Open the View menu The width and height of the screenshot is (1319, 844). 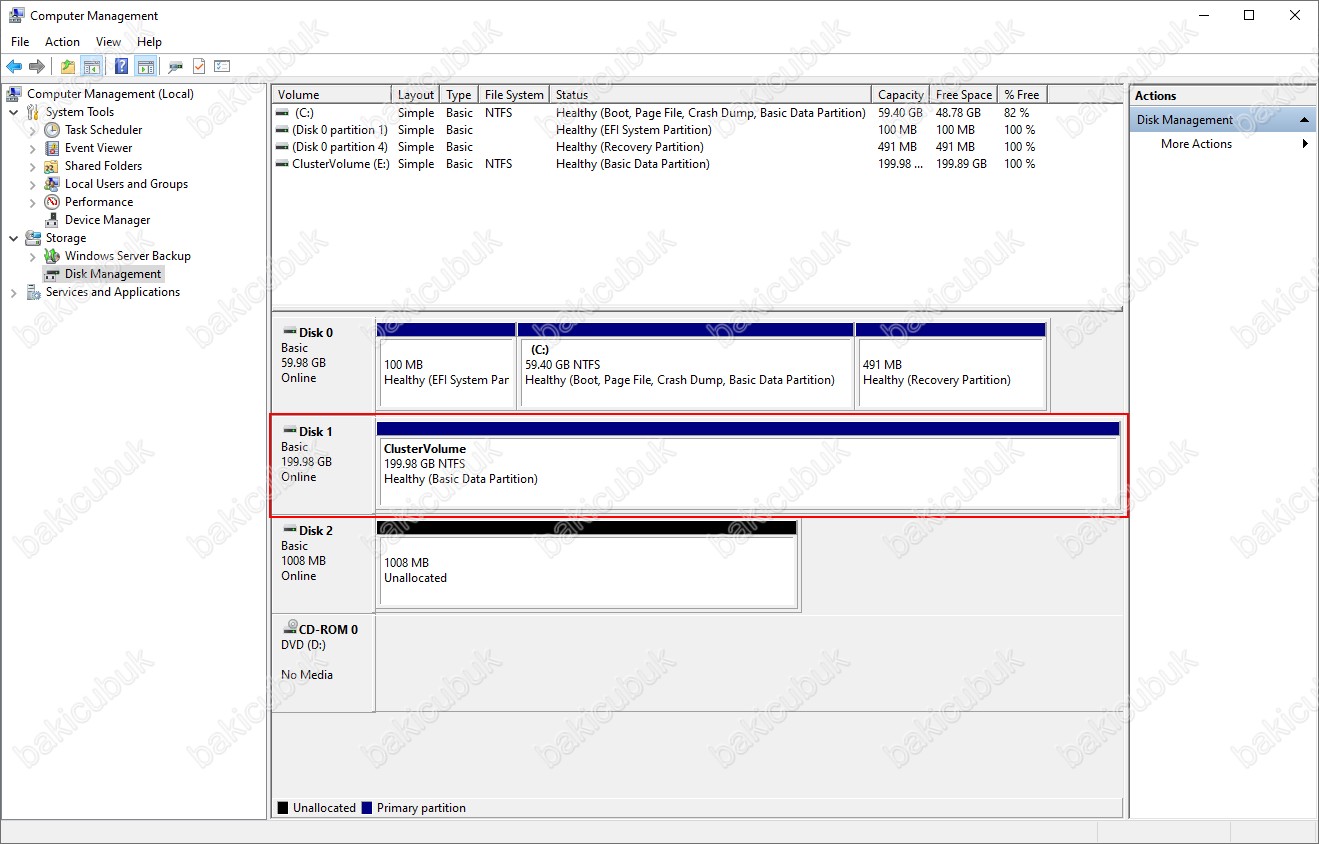[108, 42]
